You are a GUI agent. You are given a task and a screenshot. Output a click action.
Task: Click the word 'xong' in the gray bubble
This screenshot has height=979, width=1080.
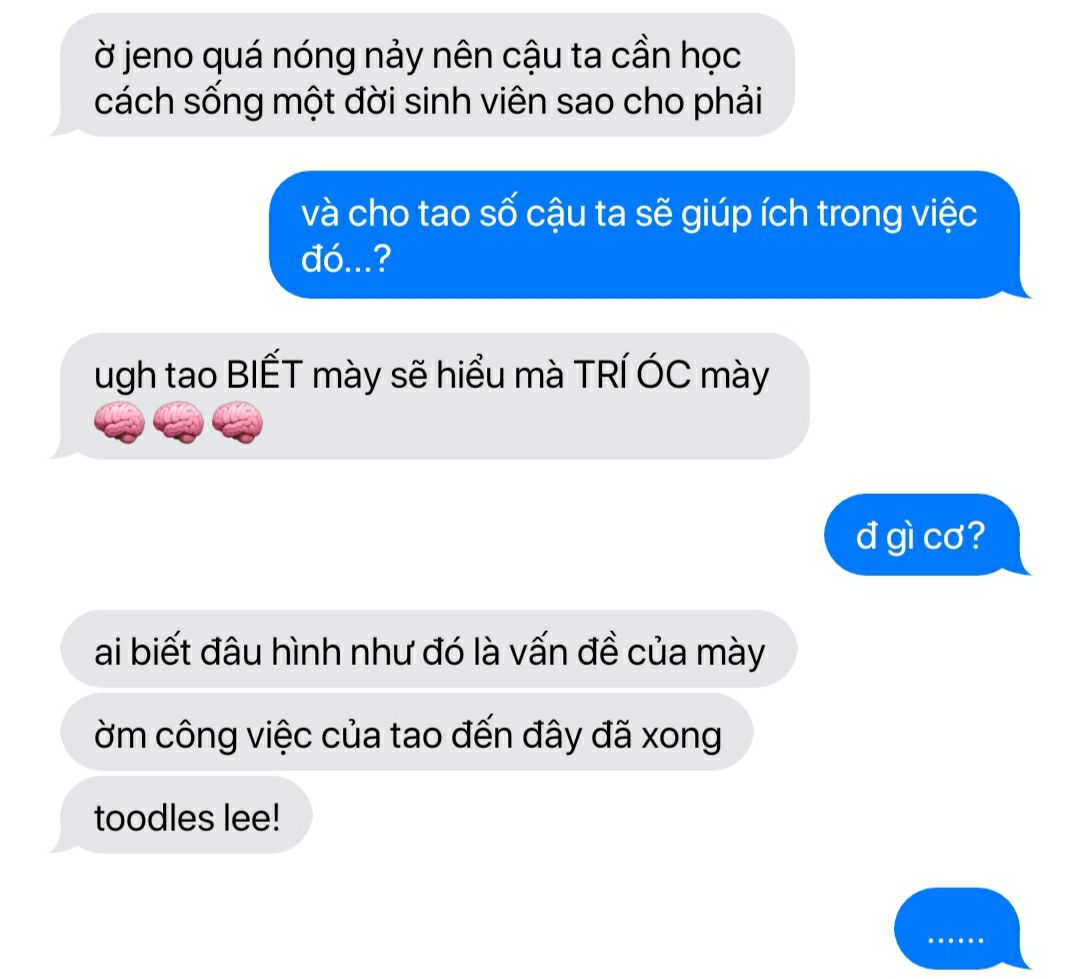click(x=681, y=737)
